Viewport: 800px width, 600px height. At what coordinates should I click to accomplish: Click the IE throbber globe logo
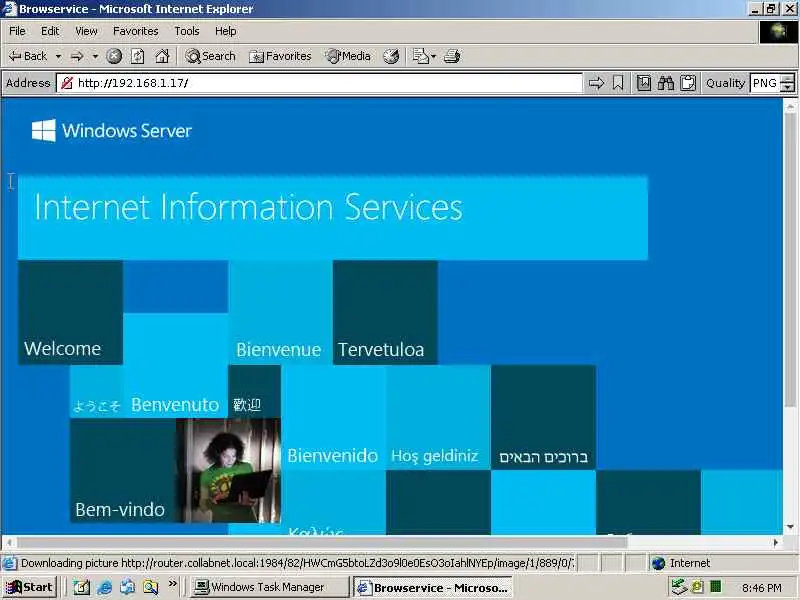[778, 32]
